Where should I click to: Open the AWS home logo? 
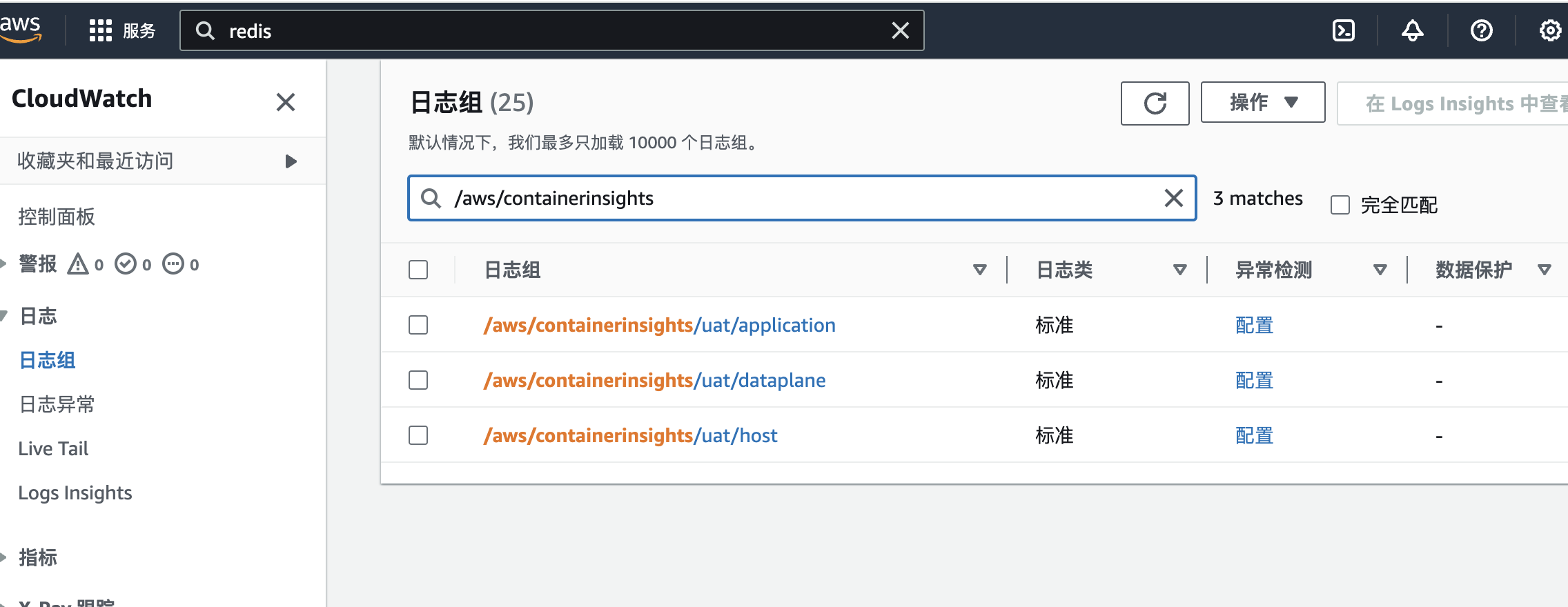(x=21, y=30)
